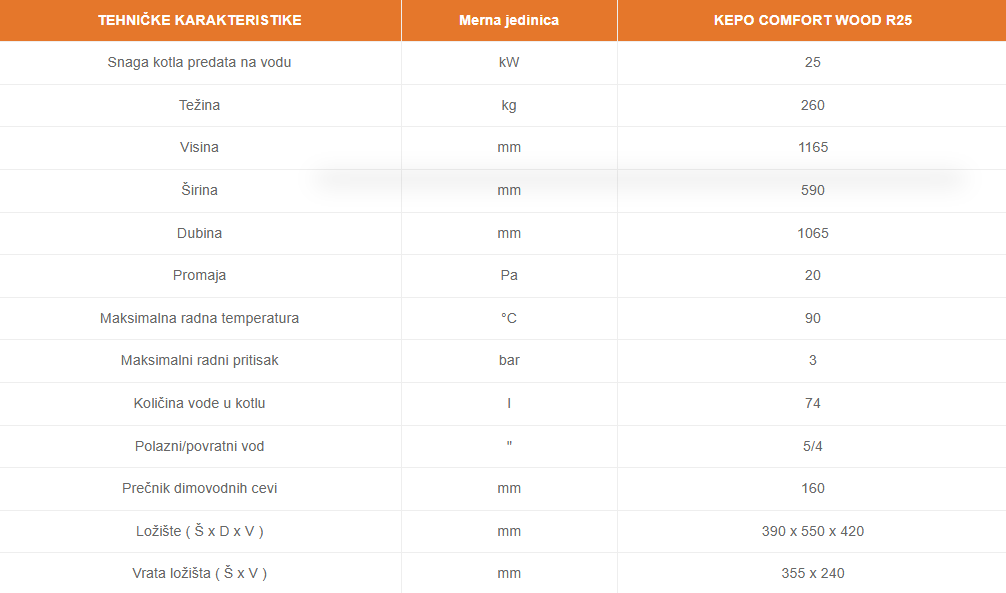
Task: Select the Polazni/povratni vod label
Action: coord(200,446)
